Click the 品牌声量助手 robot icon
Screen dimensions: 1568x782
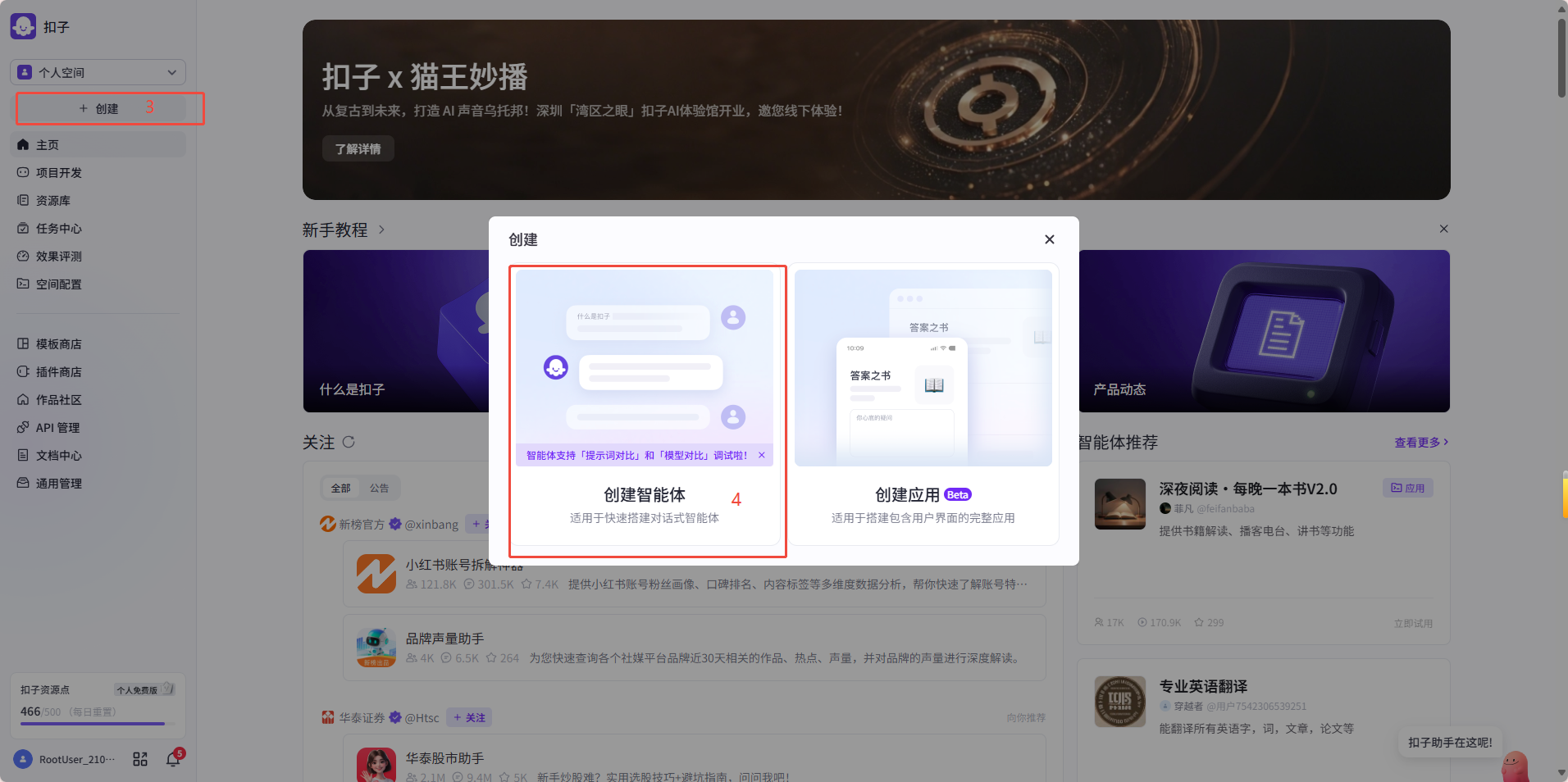coord(376,648)
